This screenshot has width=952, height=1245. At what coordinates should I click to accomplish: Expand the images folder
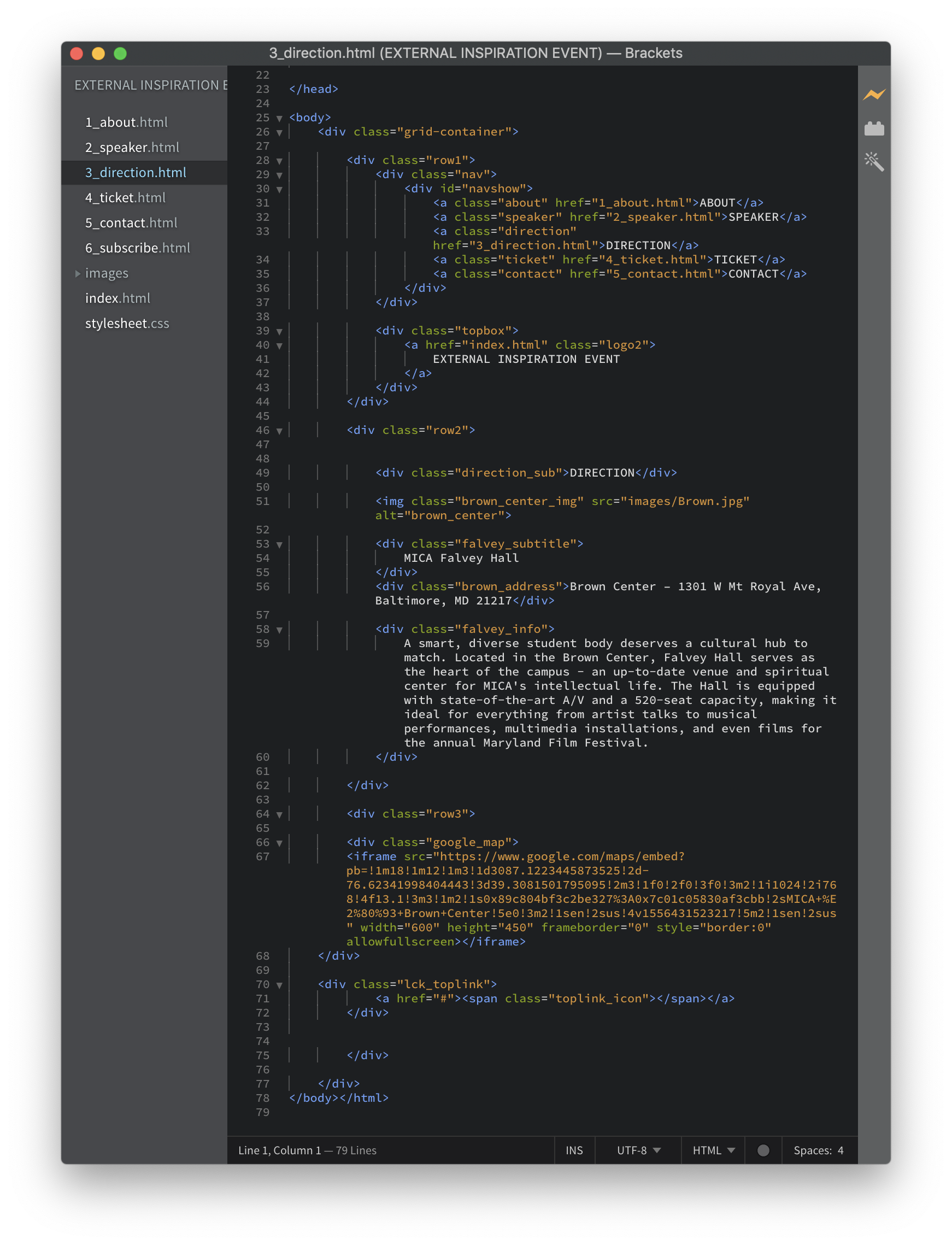coord(78,273)
